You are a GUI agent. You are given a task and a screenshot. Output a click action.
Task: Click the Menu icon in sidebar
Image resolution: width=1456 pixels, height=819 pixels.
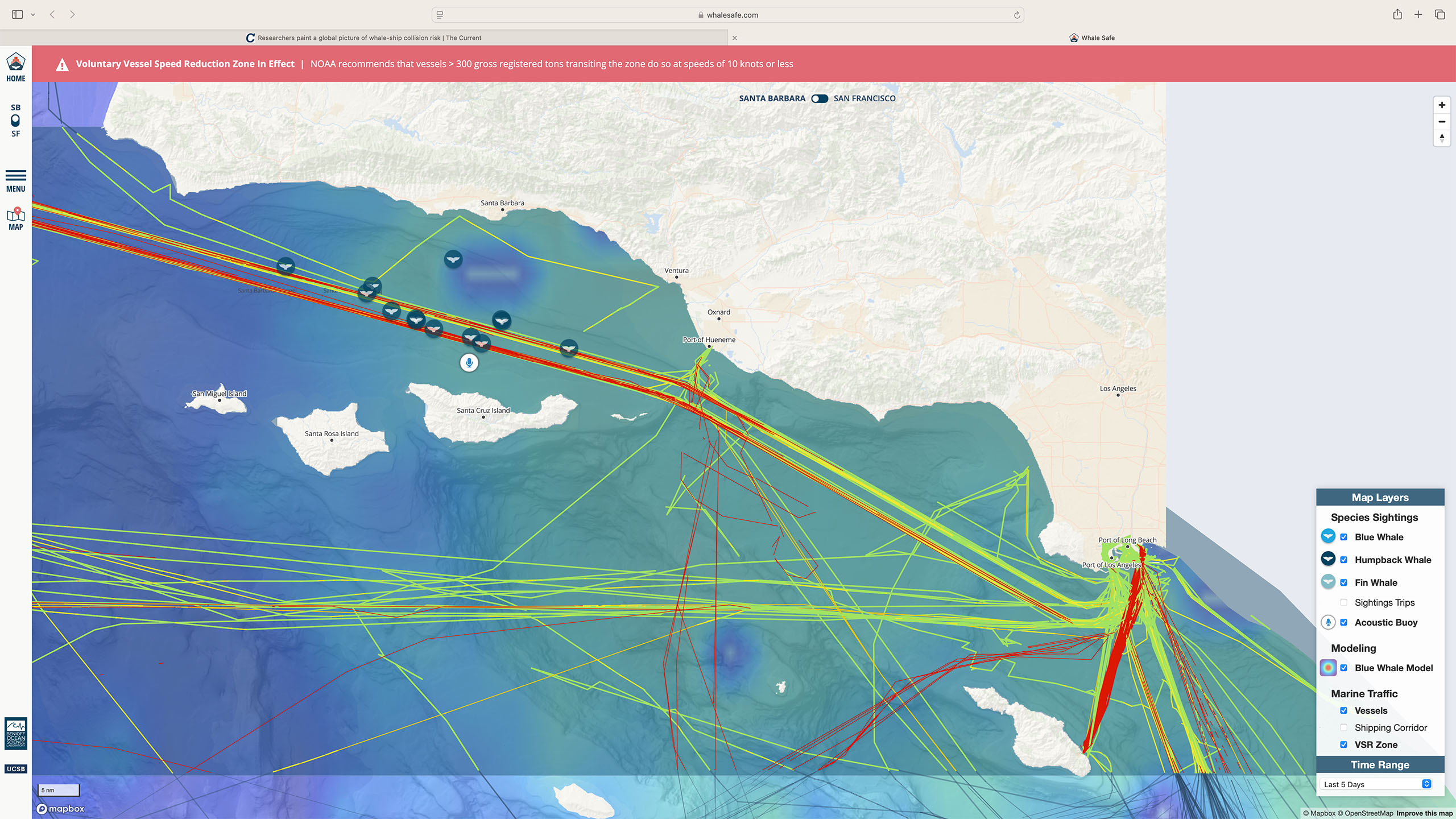coord(15,175)
